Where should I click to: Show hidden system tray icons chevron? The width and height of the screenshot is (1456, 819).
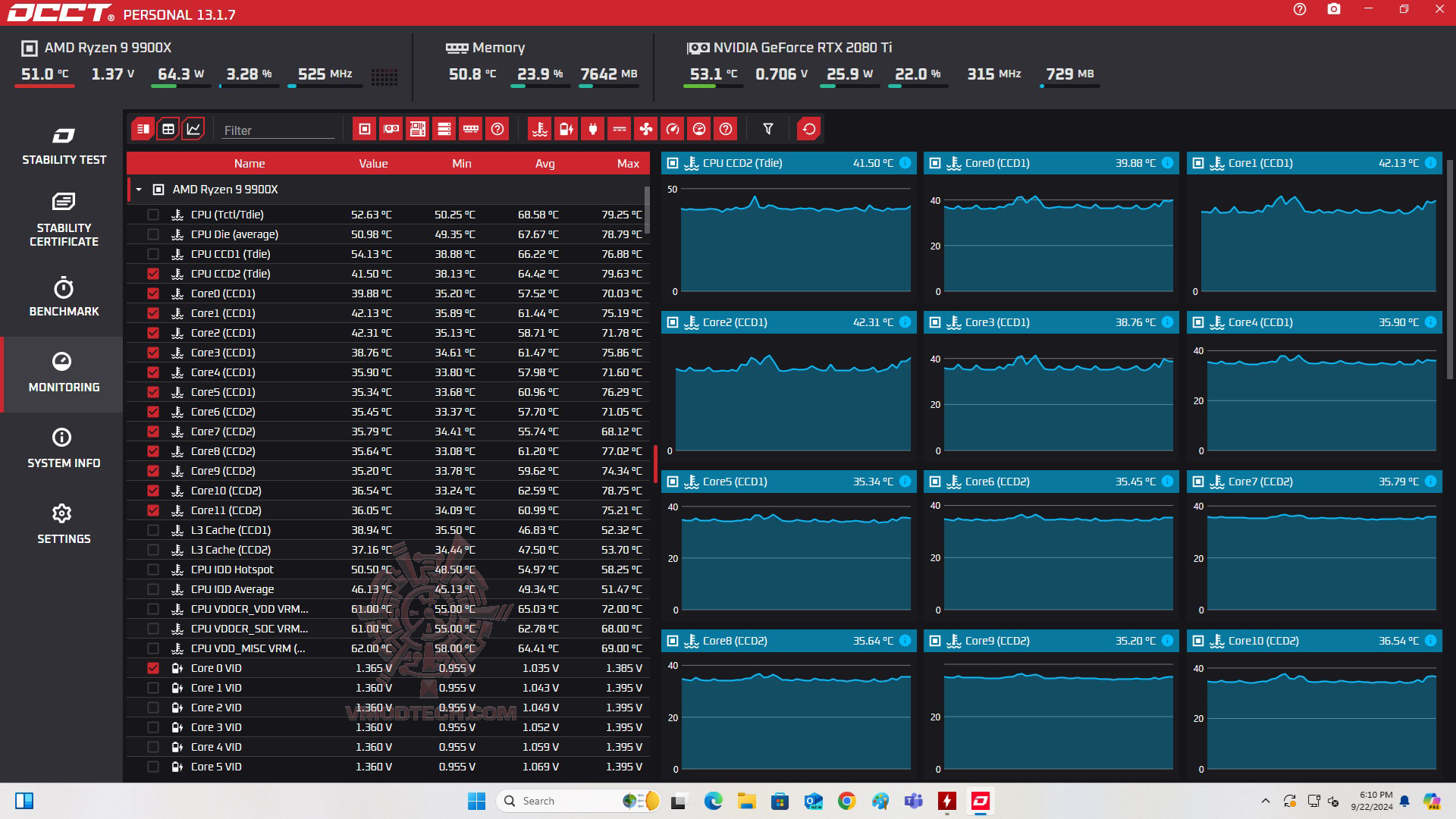(1265, 801)
